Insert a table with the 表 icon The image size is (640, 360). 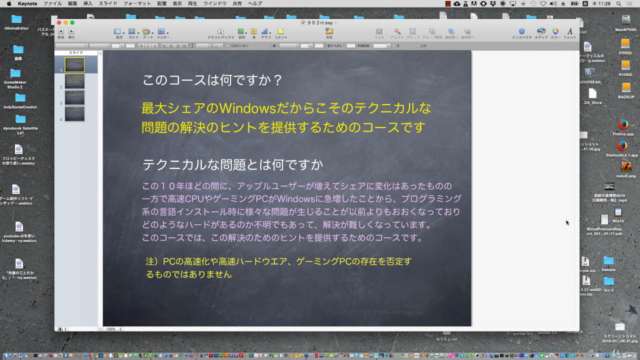pyautogui.click(x=254, y=32)
